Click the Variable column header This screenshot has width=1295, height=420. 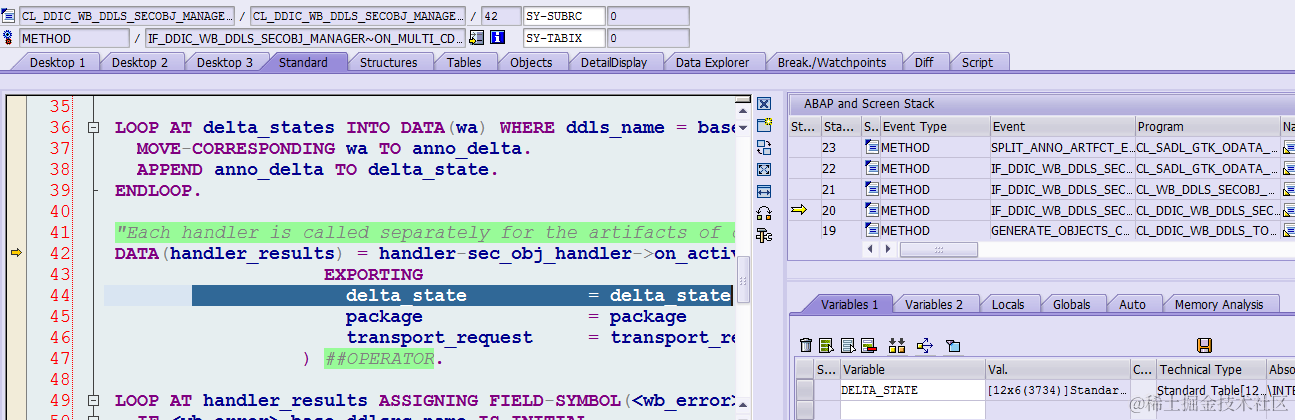pos(912,369)
